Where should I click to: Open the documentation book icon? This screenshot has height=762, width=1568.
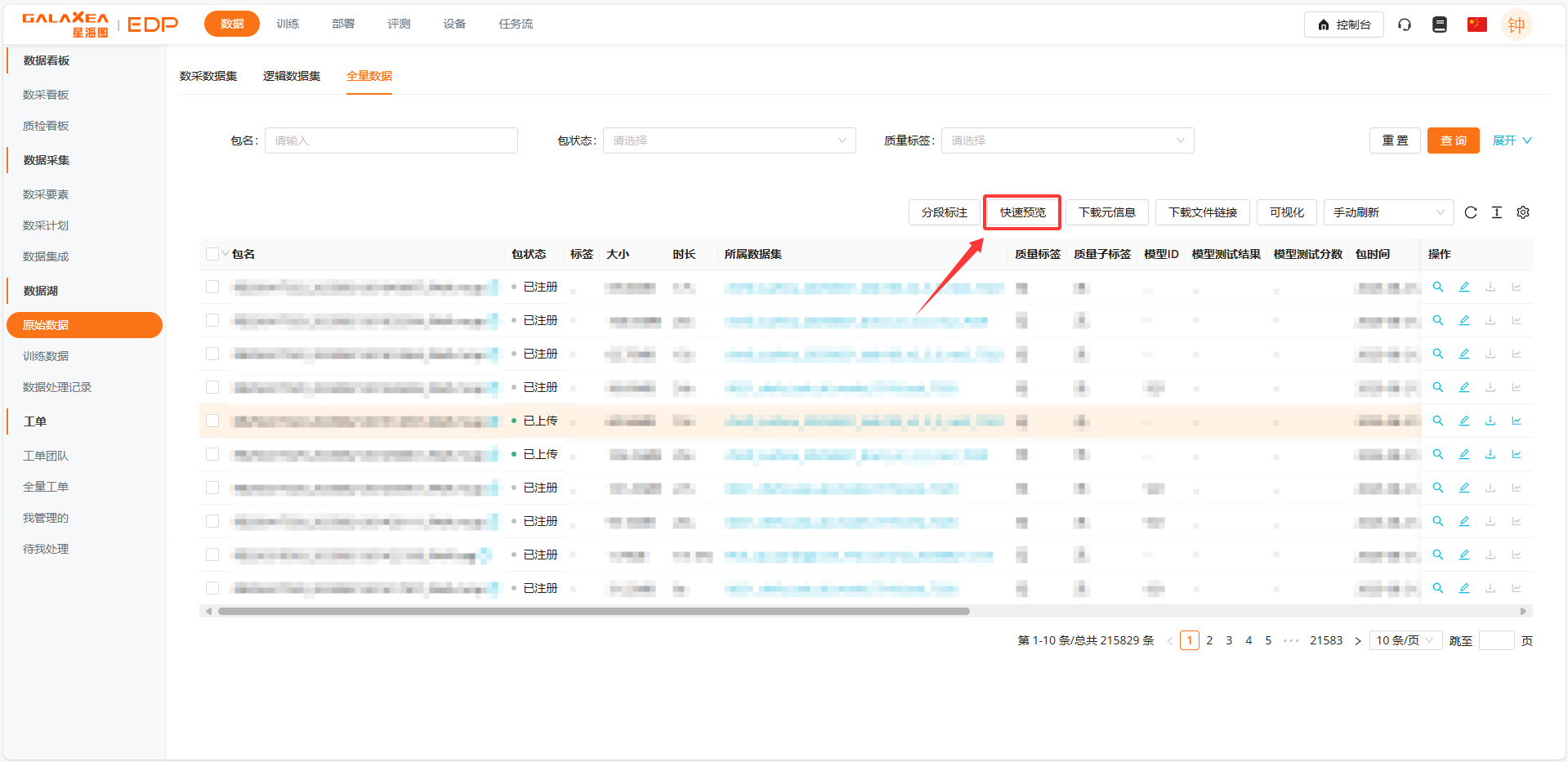[x=1439, y=25]
